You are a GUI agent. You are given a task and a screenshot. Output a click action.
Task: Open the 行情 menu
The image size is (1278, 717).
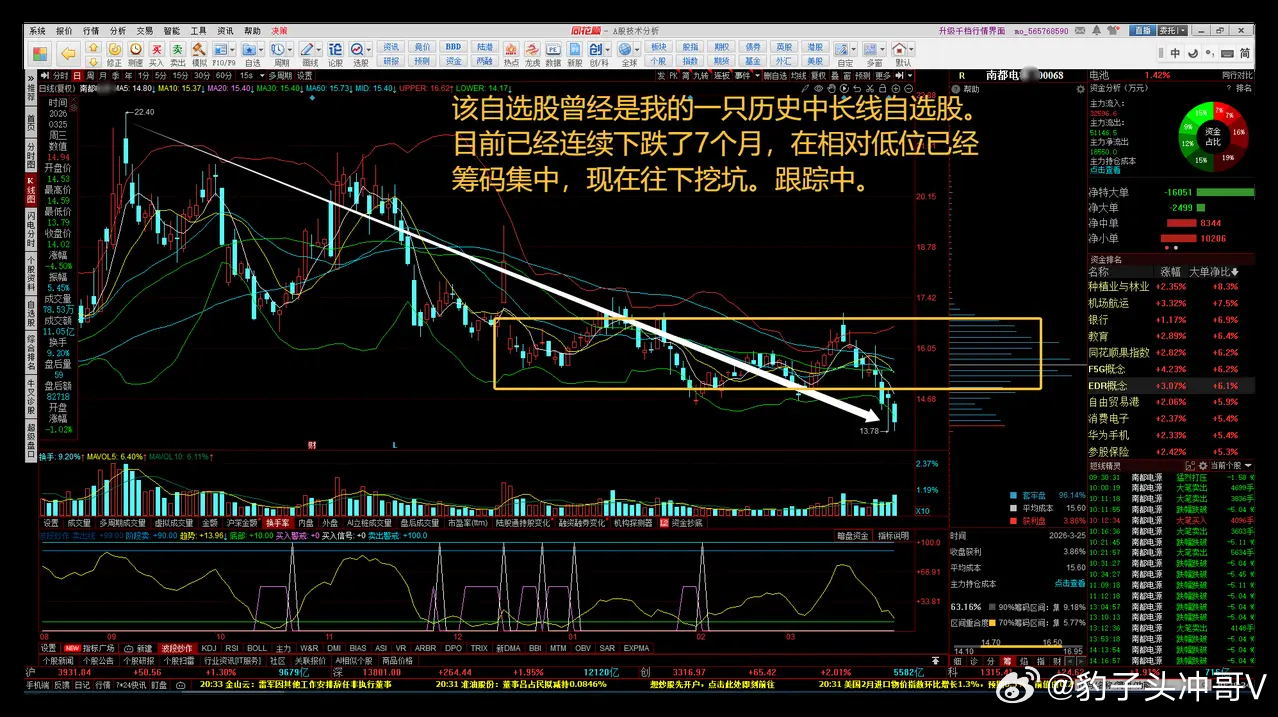point(91,31)
